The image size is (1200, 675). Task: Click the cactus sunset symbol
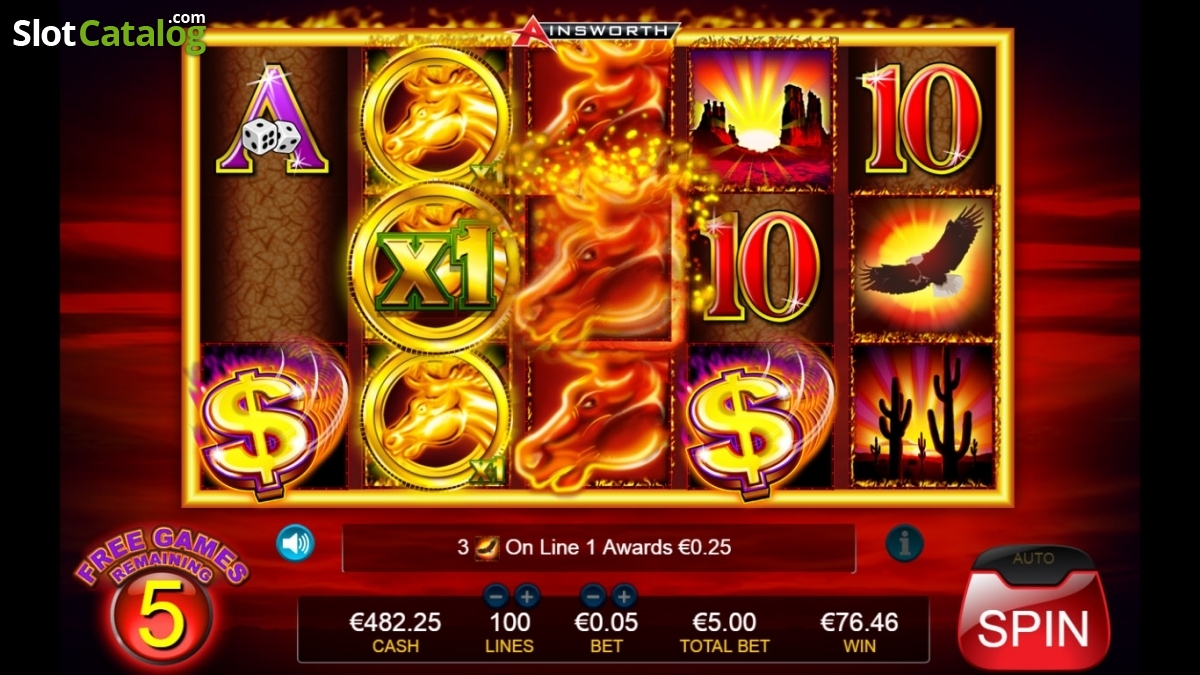click(x=923, y=414)
